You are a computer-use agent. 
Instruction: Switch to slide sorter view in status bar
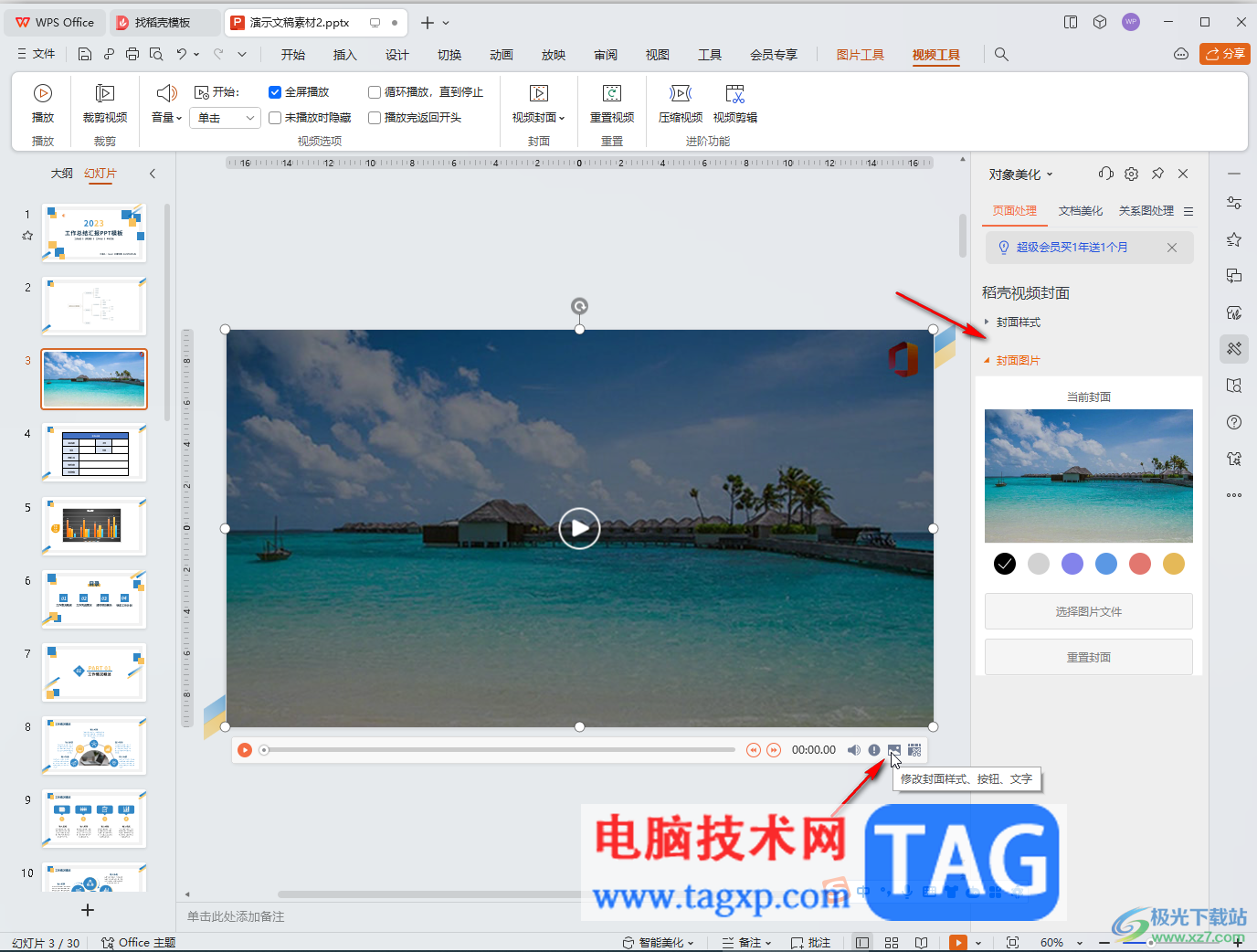(x=892, y=942)
